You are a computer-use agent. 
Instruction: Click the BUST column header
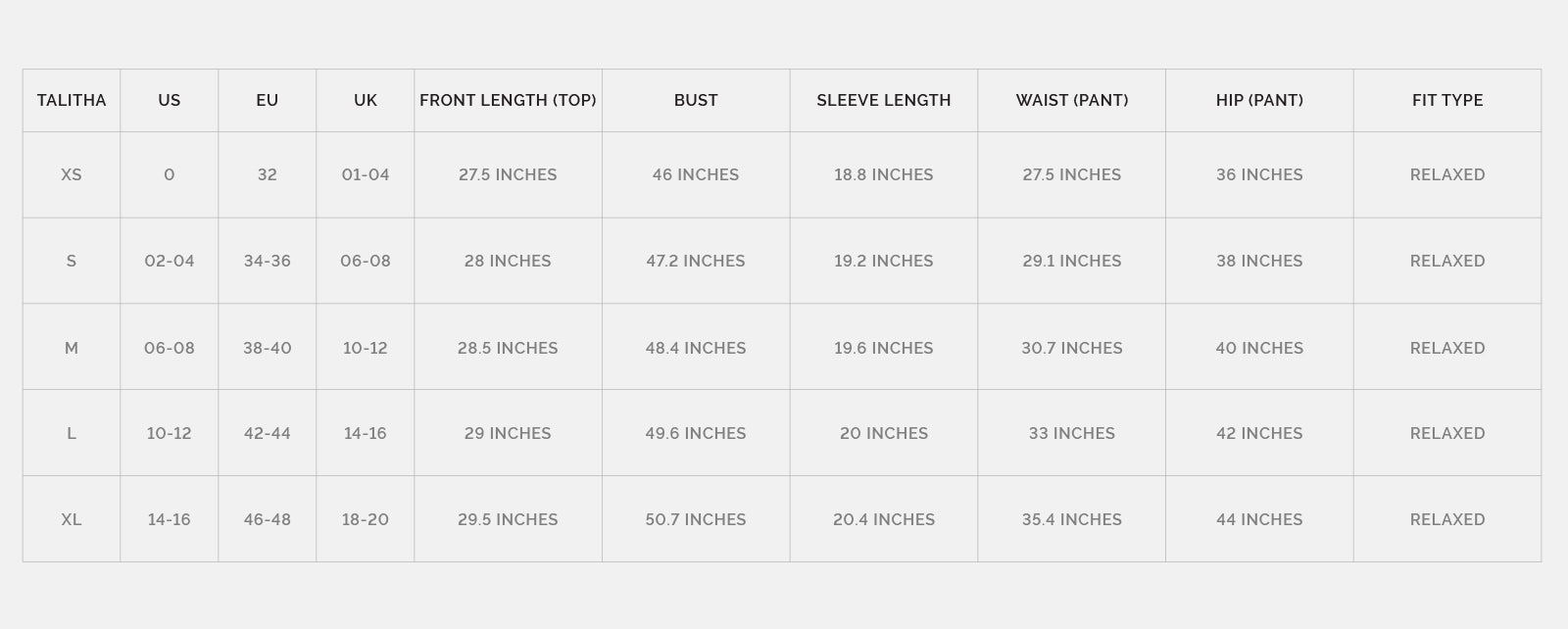pyautogui.click(x=696, y=100)
